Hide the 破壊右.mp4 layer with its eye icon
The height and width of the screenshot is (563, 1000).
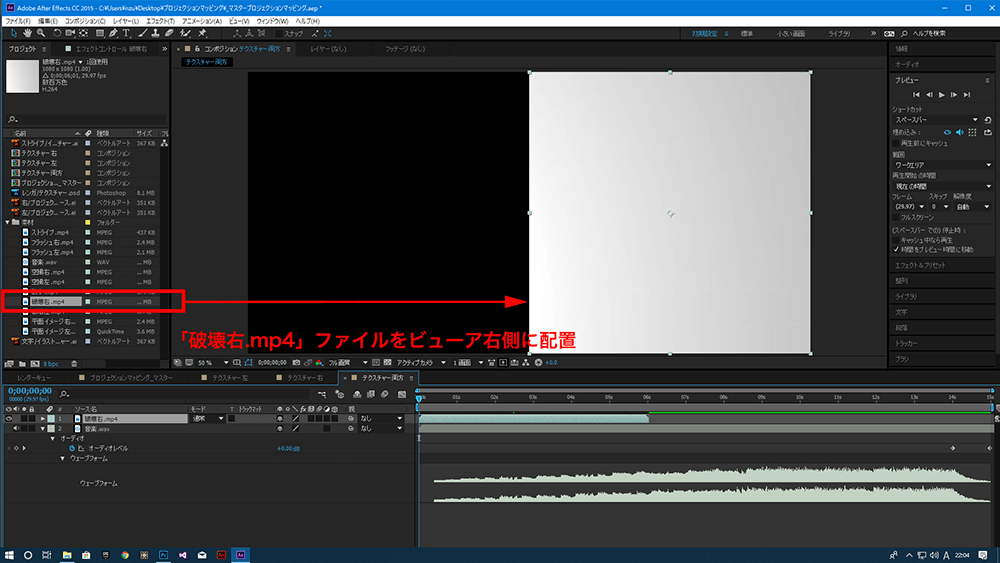pos(9,418)
